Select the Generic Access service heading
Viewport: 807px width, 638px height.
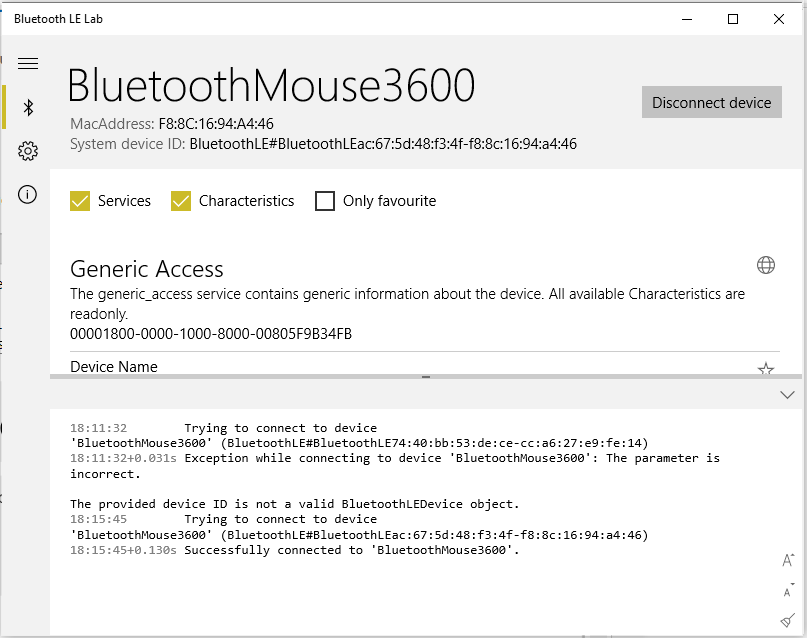147,269
